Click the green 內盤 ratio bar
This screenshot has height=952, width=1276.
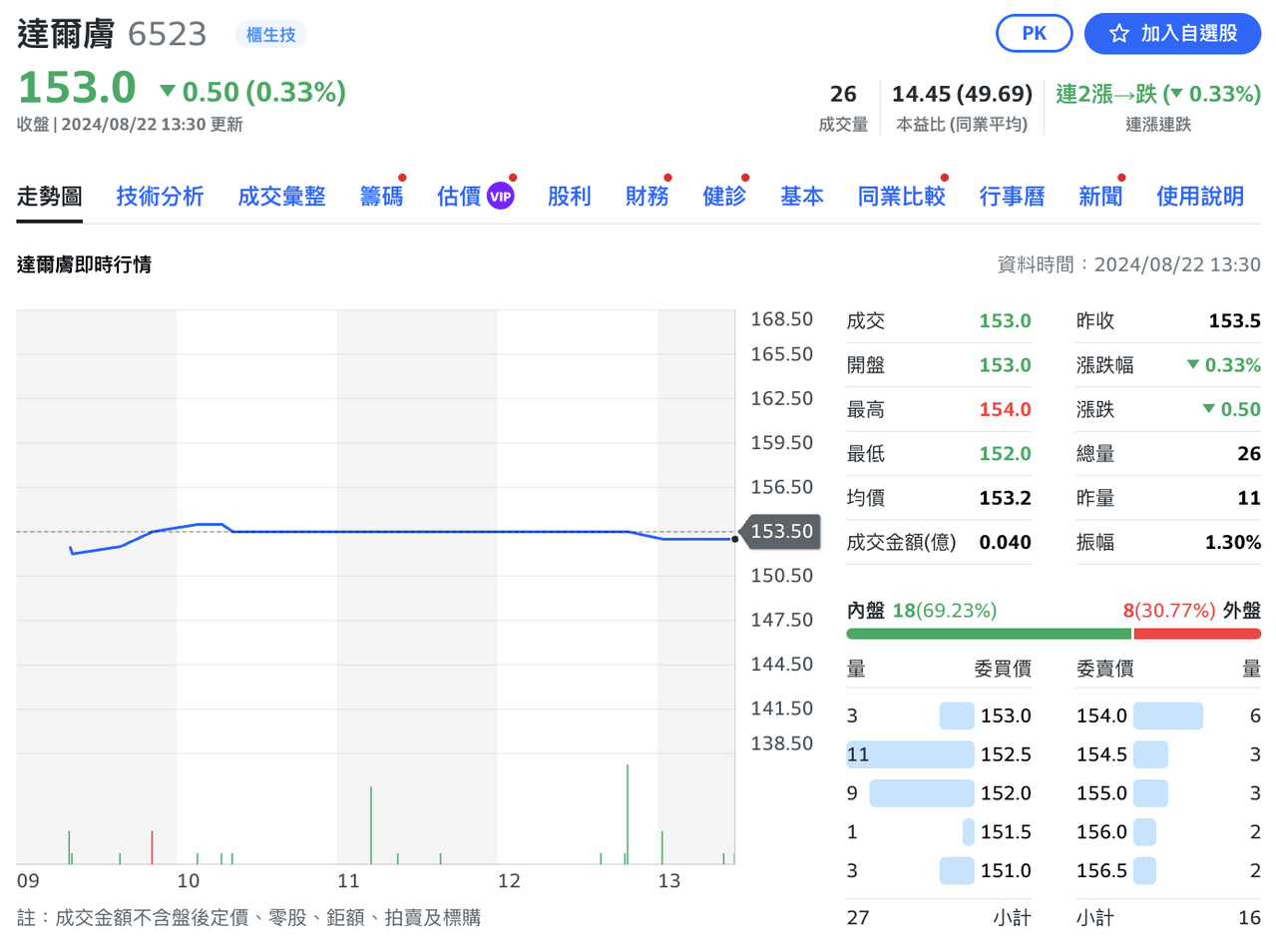[x=989, y=634]
